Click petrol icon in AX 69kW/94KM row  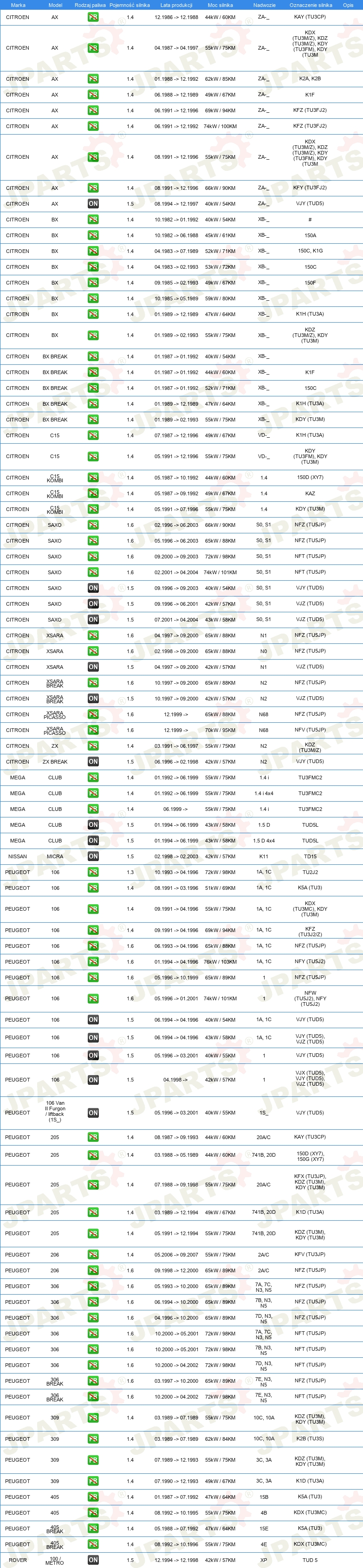pyautogui.click(x=93, y=110)
